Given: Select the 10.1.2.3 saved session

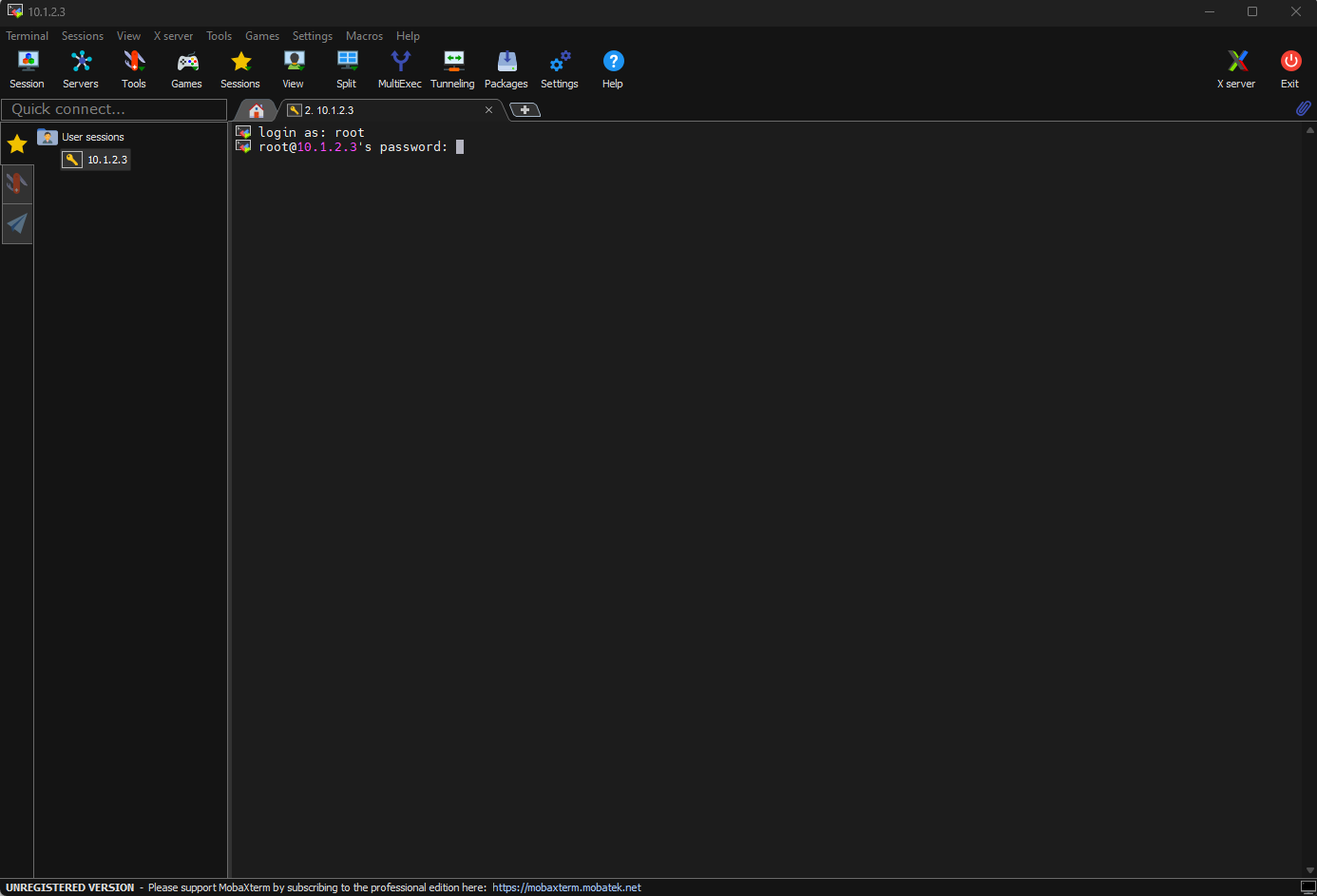Looking at the screenshot, I should [x=106, y=160].
